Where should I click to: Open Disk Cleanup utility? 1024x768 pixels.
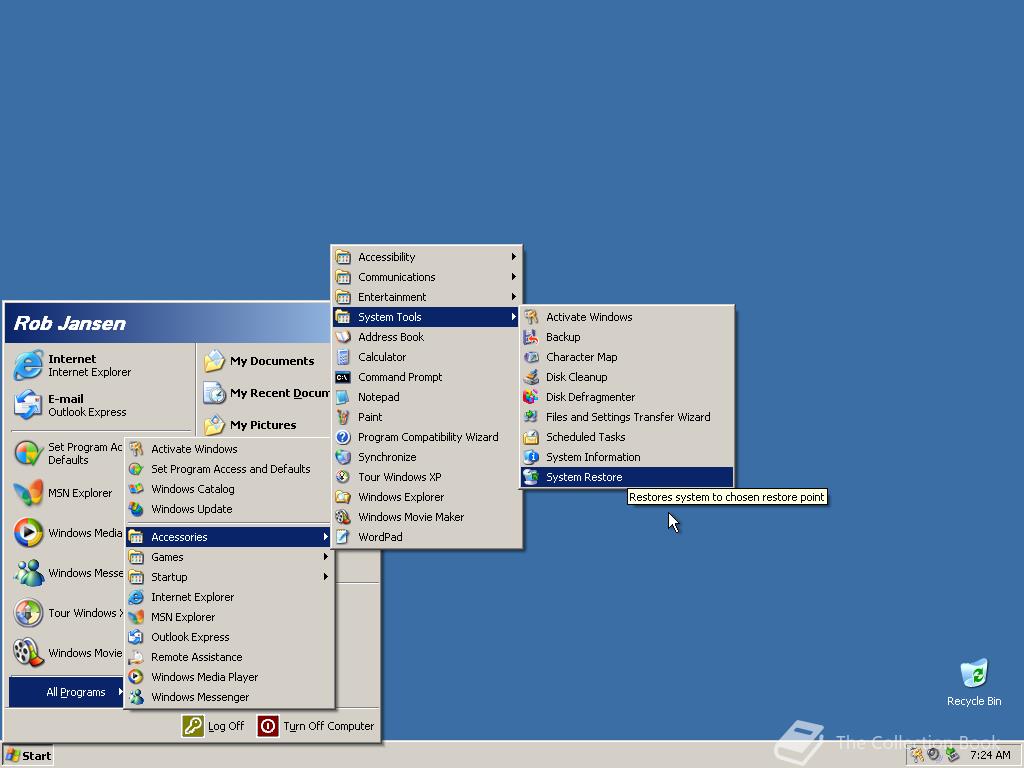click(627, 377)
